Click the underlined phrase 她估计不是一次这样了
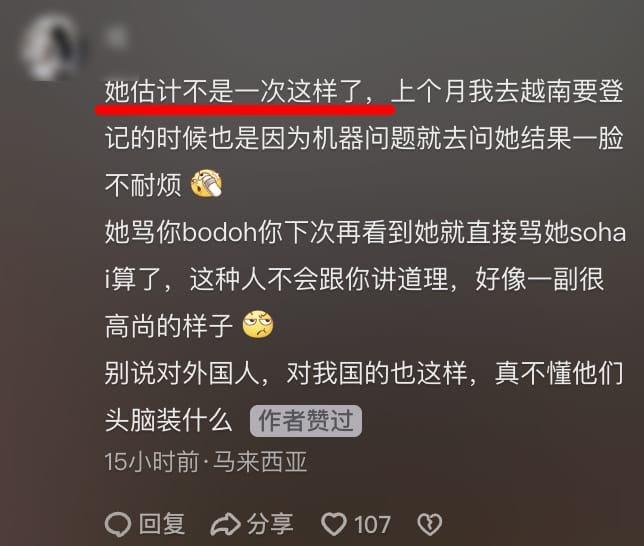This screenshot has height=546, width=644. (x=234, y=91)
